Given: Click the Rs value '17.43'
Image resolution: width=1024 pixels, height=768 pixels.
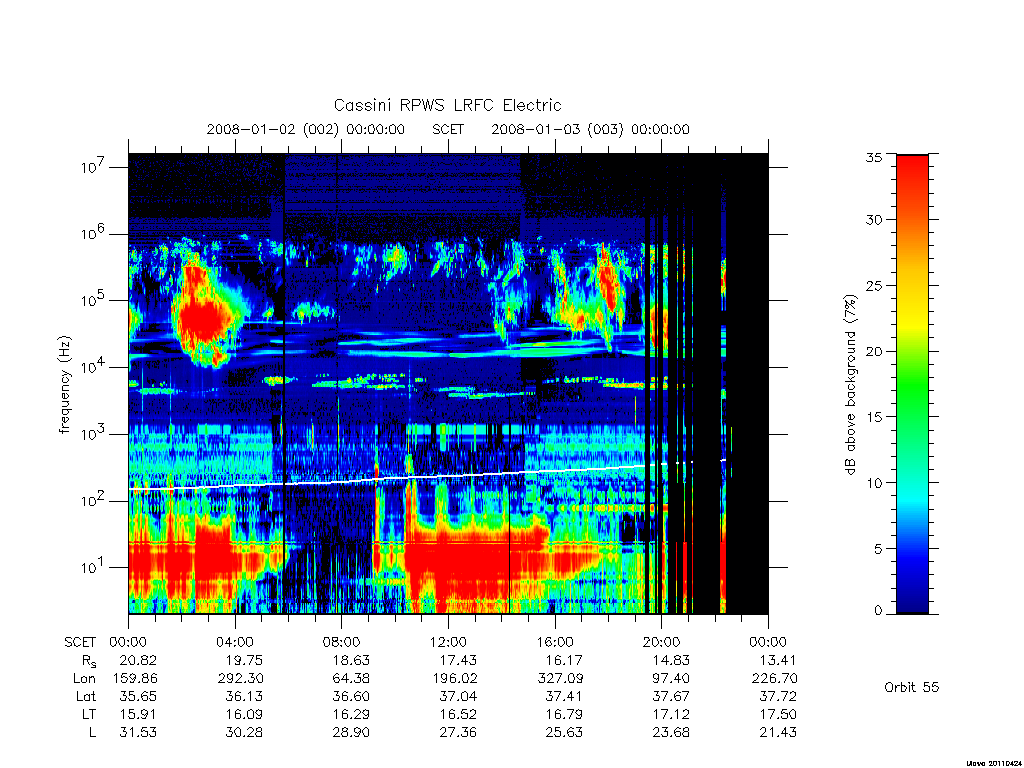Looking at the screenshot, I should (458, 660).
